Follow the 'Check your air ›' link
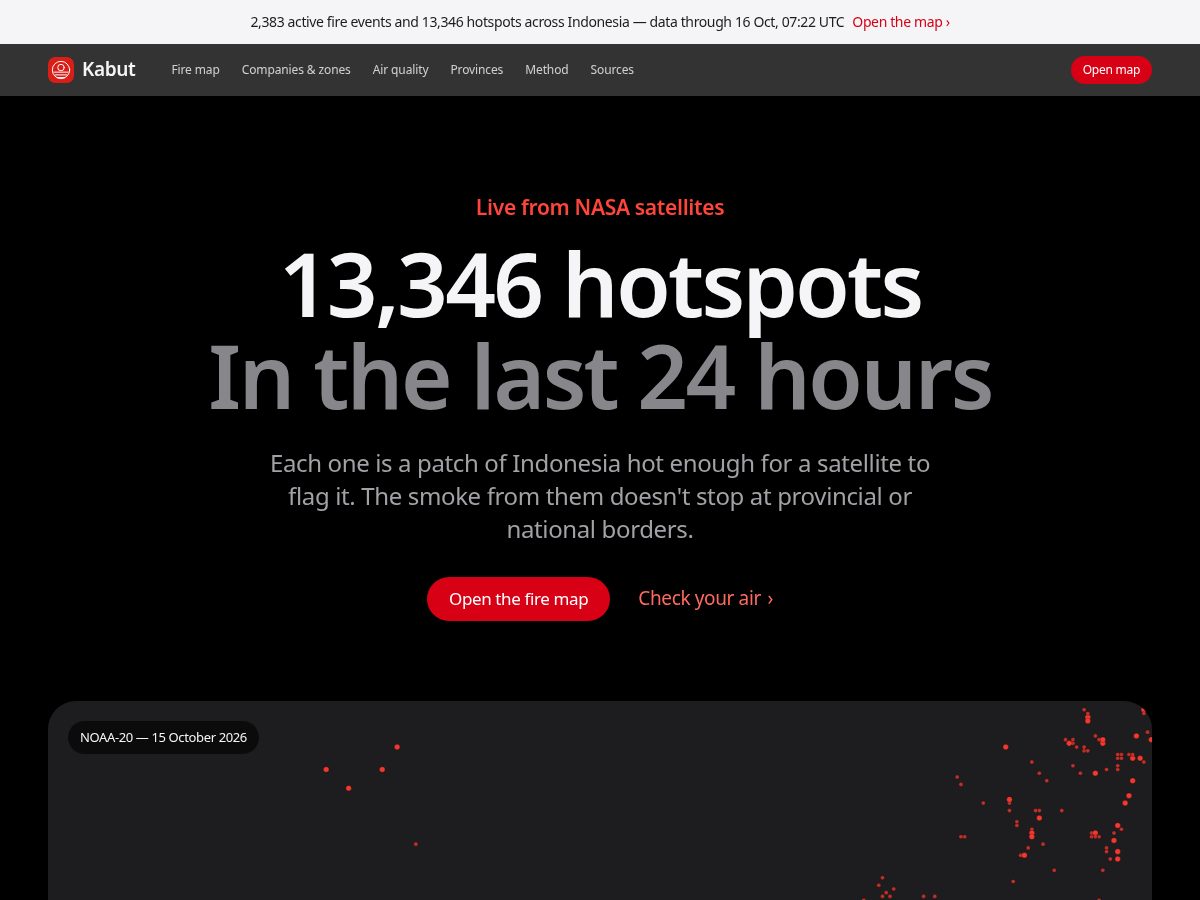The height and width of the screenshot is (900, 1200). click(706, 598)
